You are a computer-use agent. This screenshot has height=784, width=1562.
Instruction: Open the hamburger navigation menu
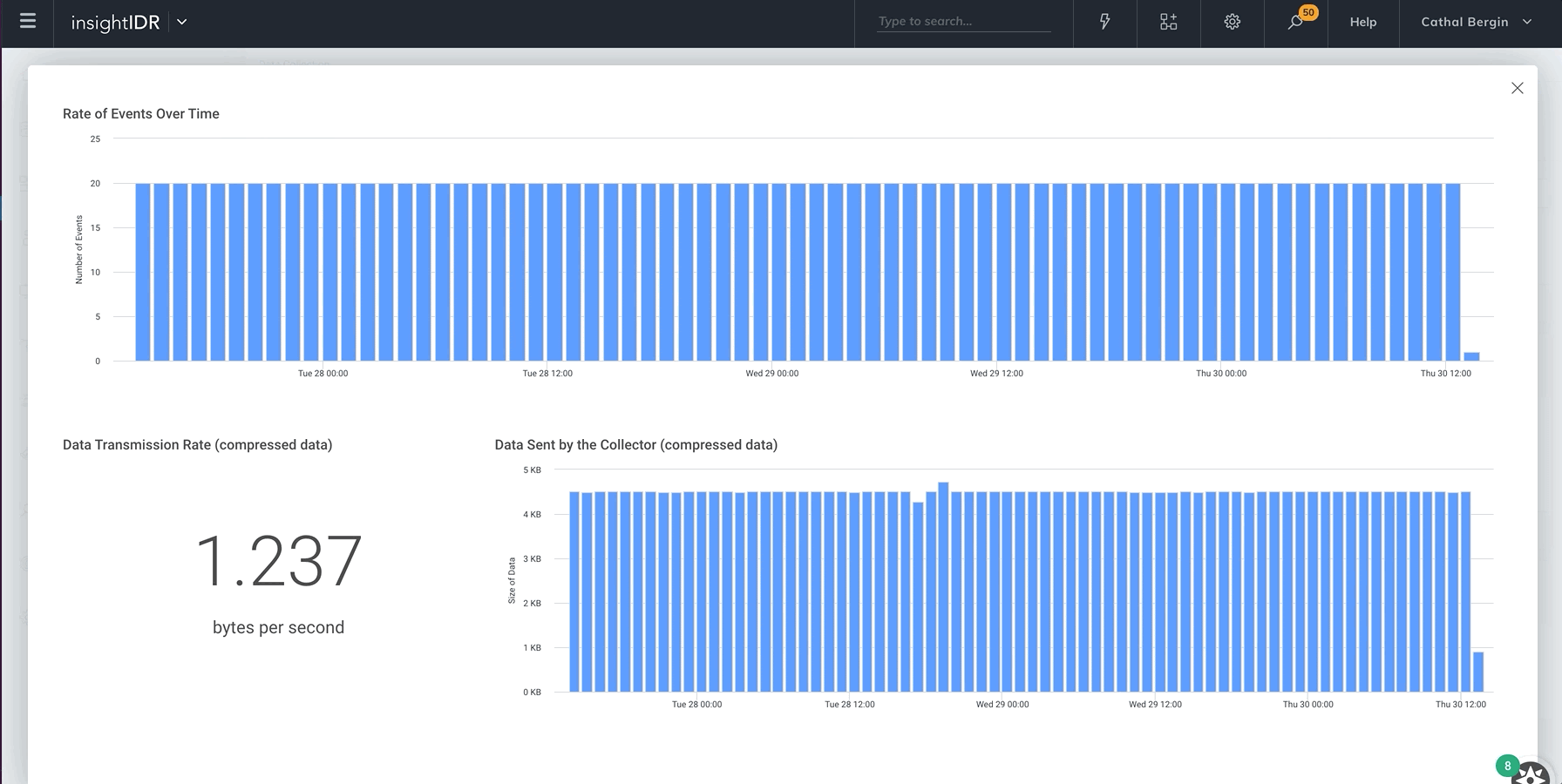[x=28, y=21]
